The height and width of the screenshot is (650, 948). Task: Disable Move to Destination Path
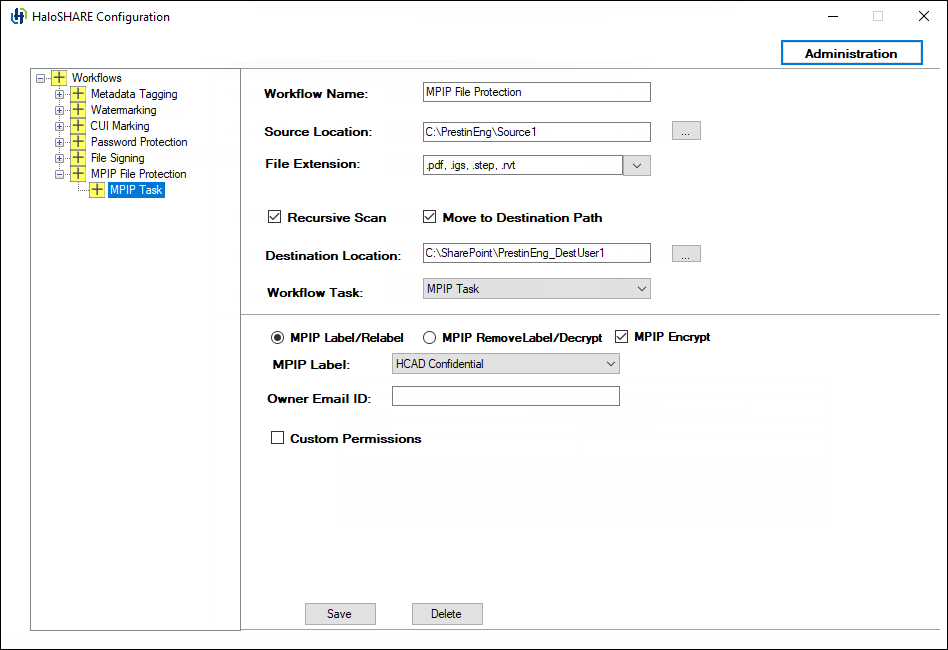tap(430, 217)
